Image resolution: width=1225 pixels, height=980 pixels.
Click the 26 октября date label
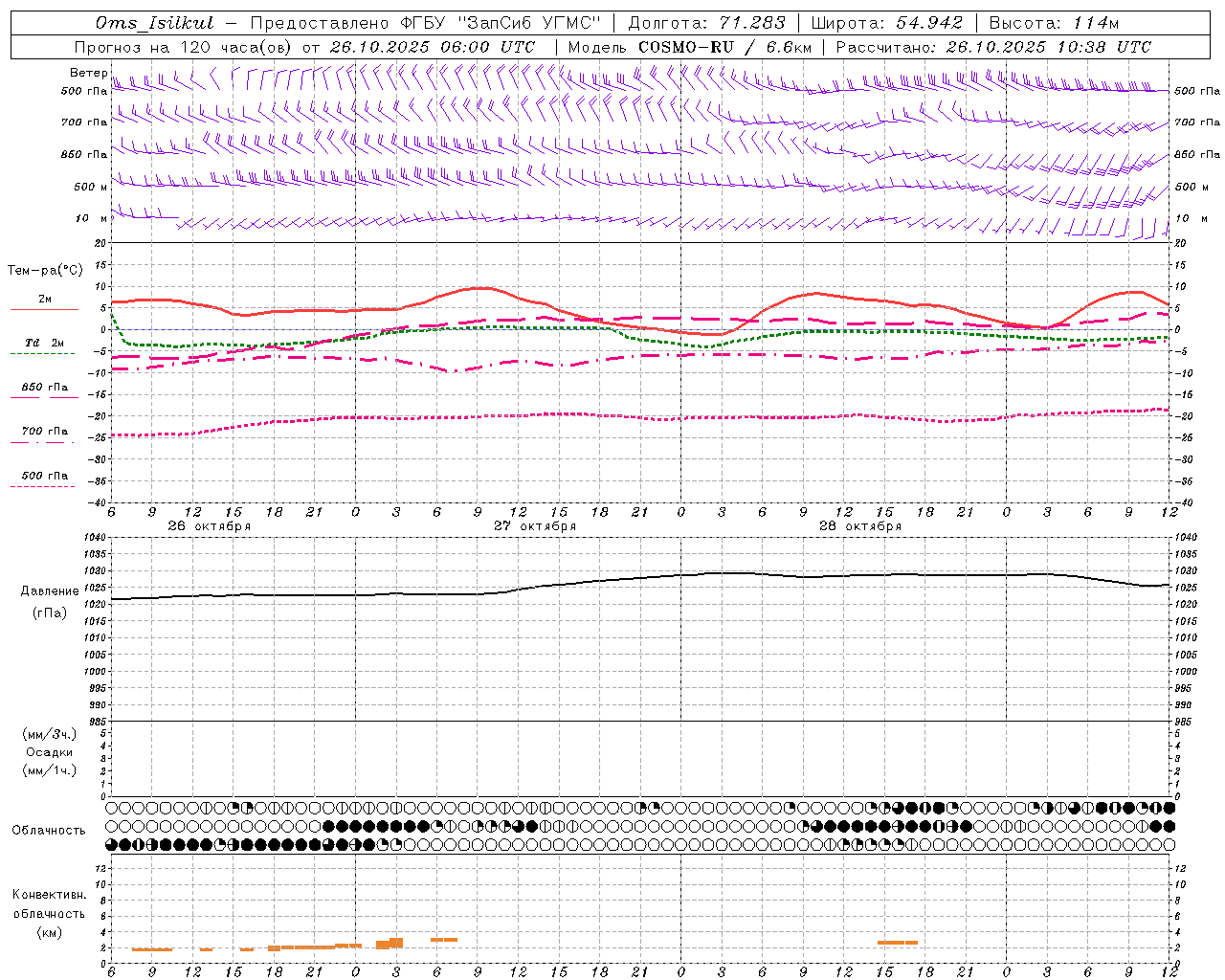click(210, 526)
